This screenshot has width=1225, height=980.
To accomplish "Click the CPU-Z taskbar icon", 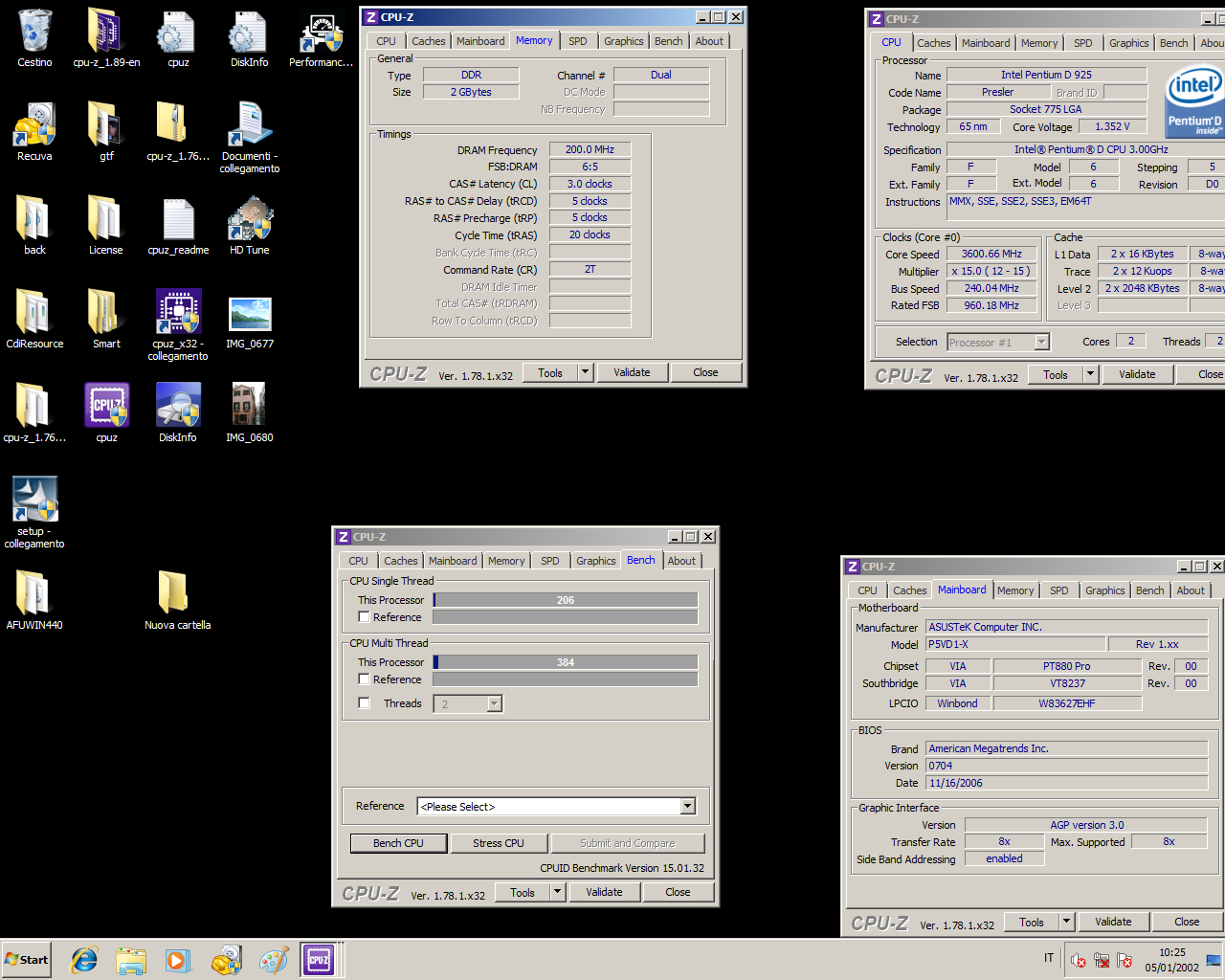I will pos(319,960).
